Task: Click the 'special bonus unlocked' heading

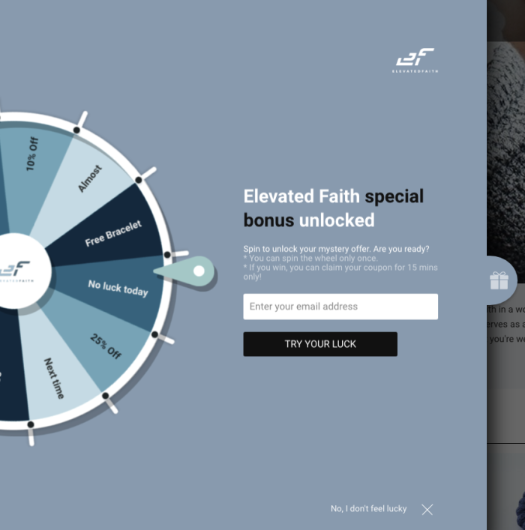Action: point(333,208)
